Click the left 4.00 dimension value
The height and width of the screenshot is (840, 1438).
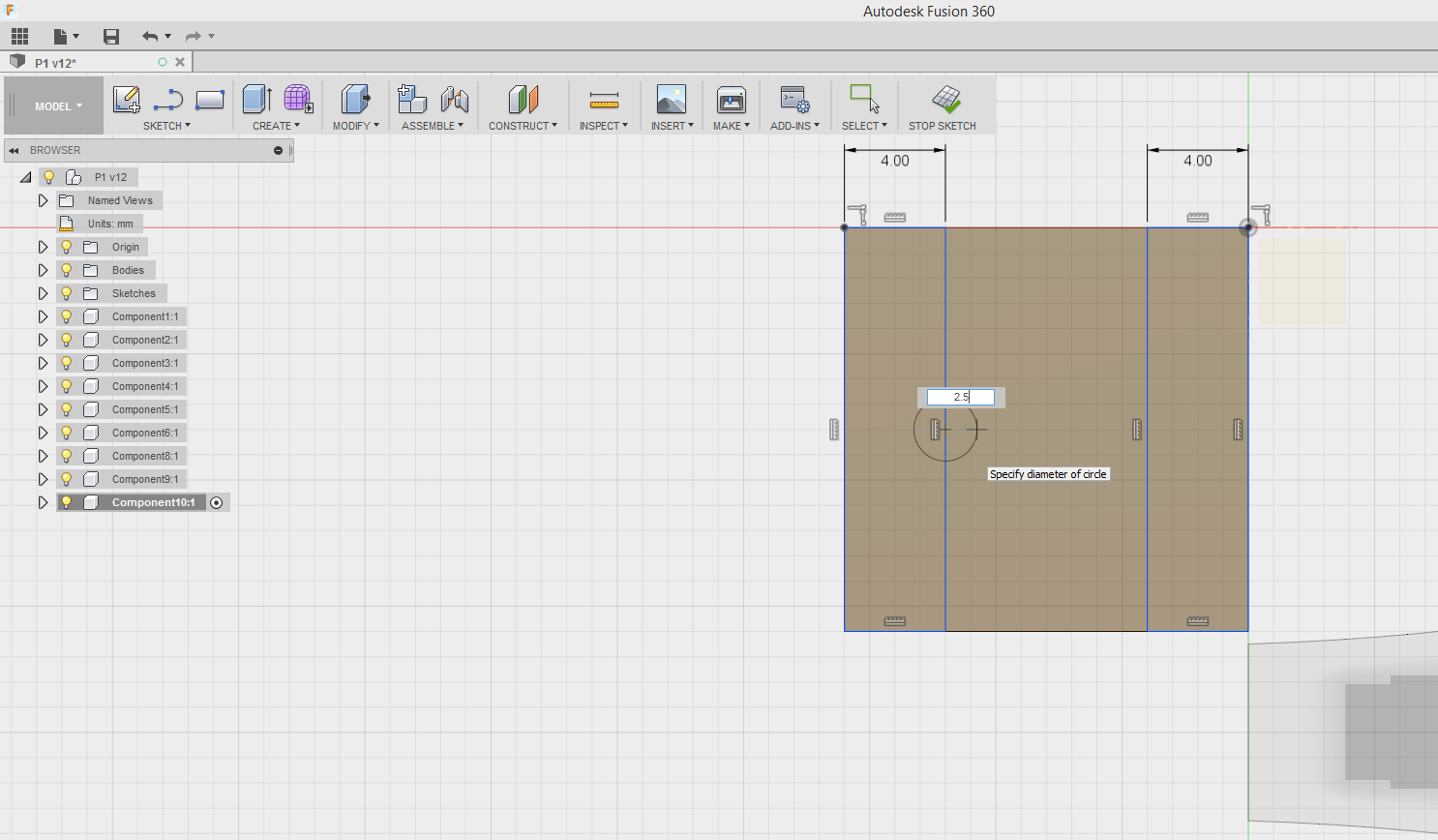[895, 161]
